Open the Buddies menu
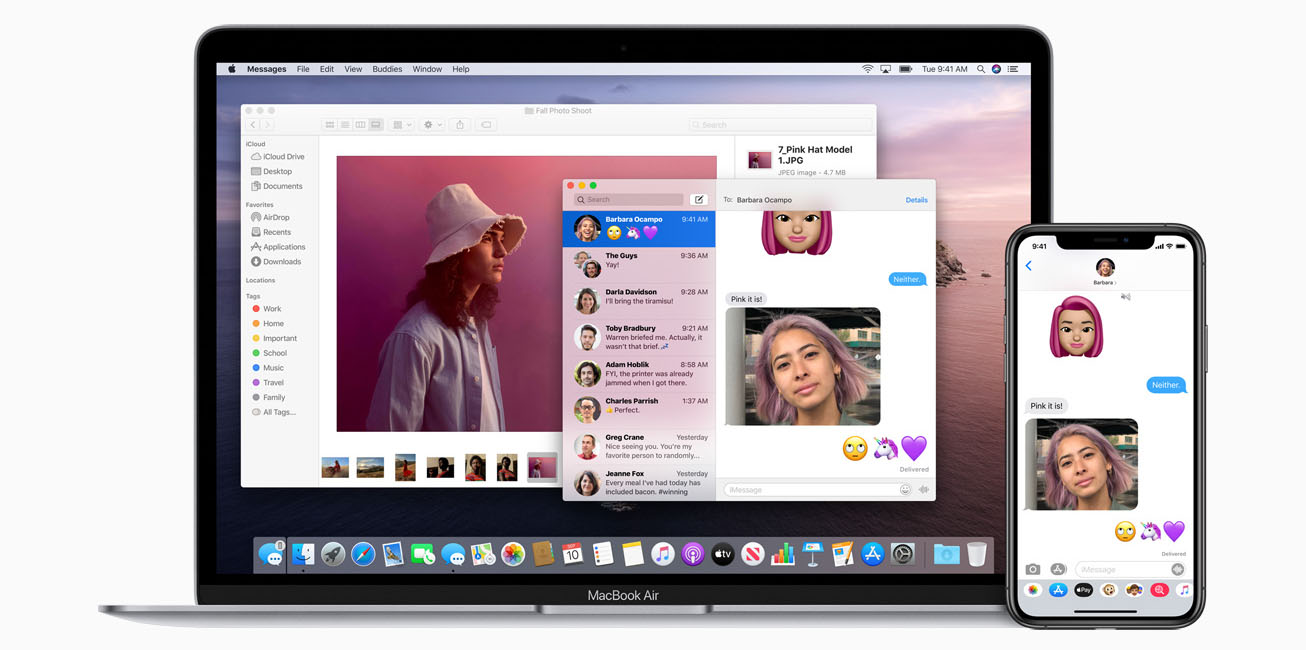 [387, 69]
